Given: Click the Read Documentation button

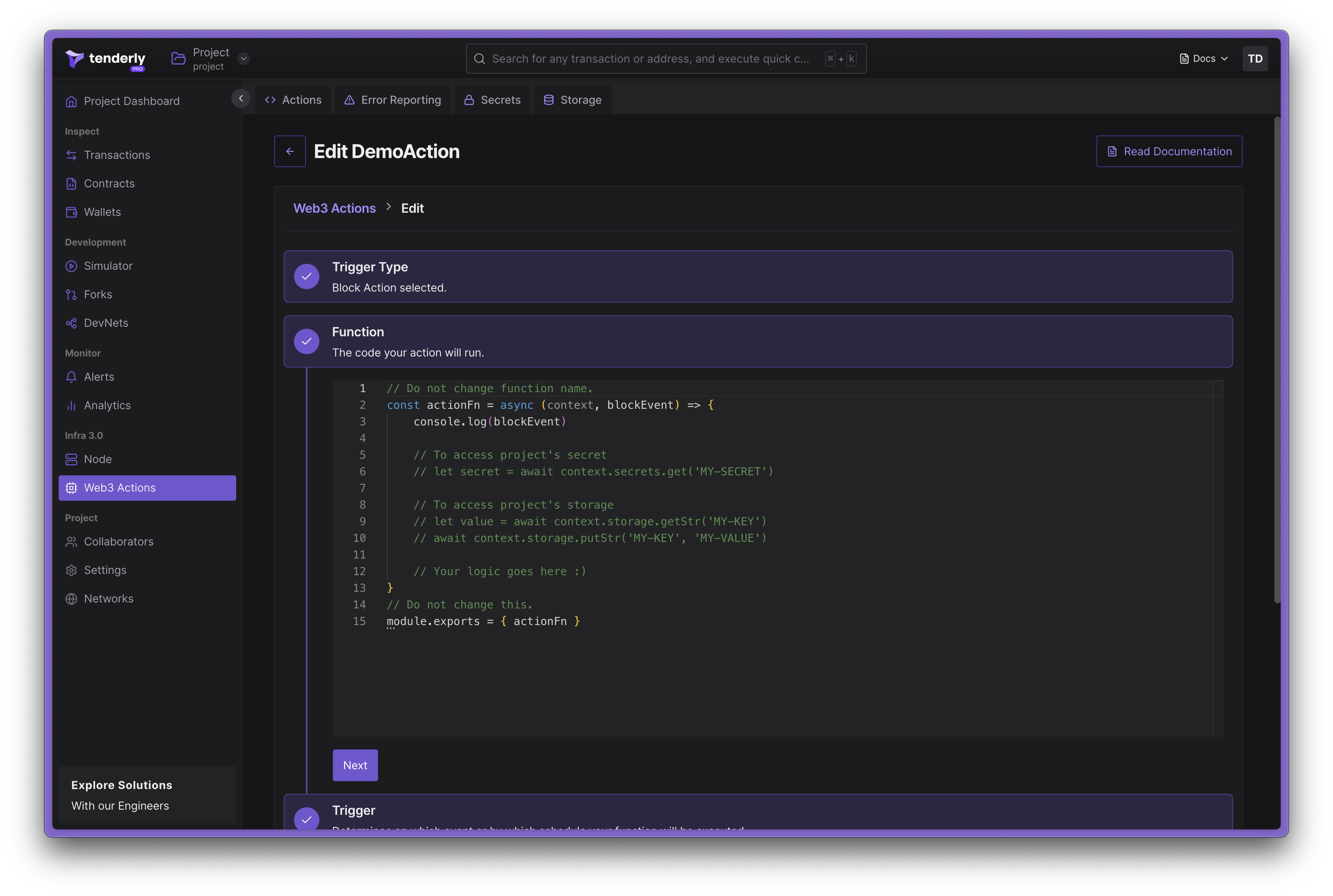Looking at the screenshot, I should click(1168, 151).
